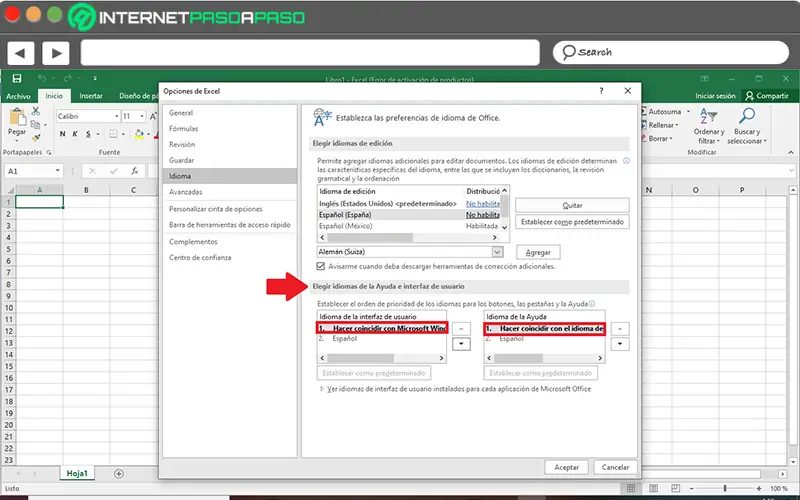Click browser forward arrow button
This screenshot has height=500, width=800.
pyautogui.click(x=56, y=53)
